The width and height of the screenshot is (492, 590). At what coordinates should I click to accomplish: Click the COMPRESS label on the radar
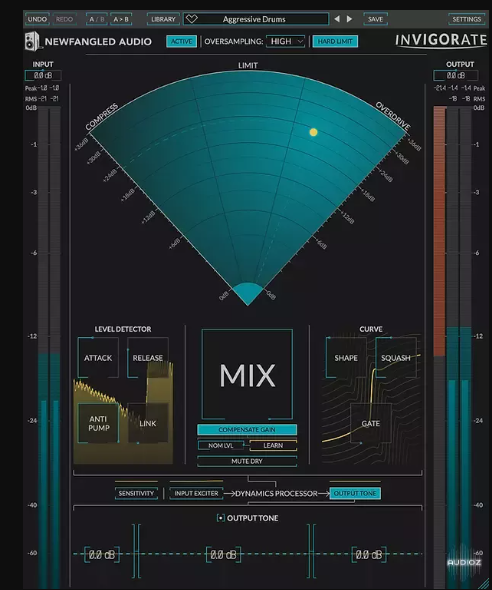[101, 117]
